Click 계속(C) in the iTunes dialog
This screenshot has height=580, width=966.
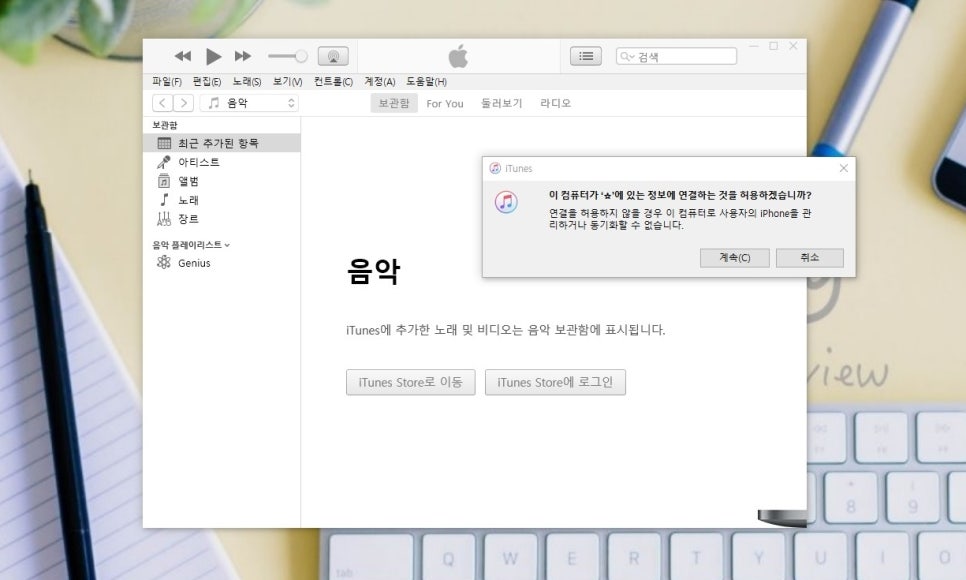[x=734, y=258]
